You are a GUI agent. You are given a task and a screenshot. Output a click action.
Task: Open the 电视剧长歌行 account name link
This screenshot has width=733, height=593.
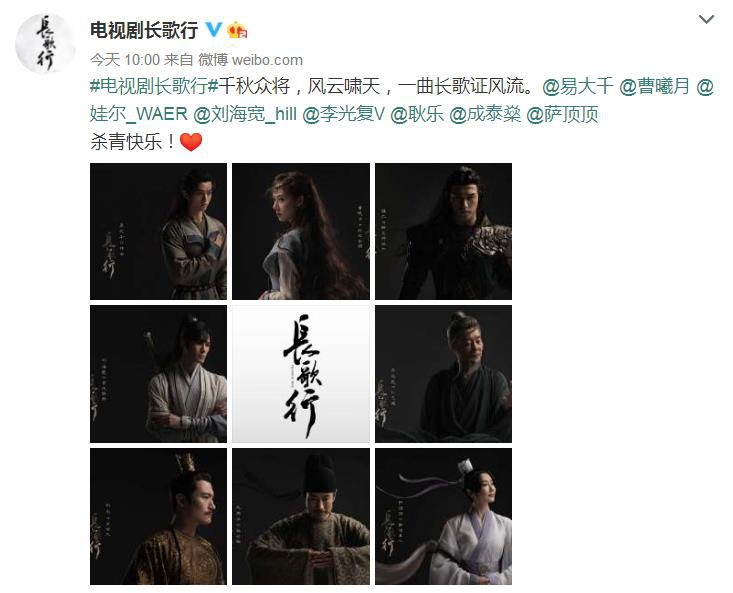[x=144, y=30]
